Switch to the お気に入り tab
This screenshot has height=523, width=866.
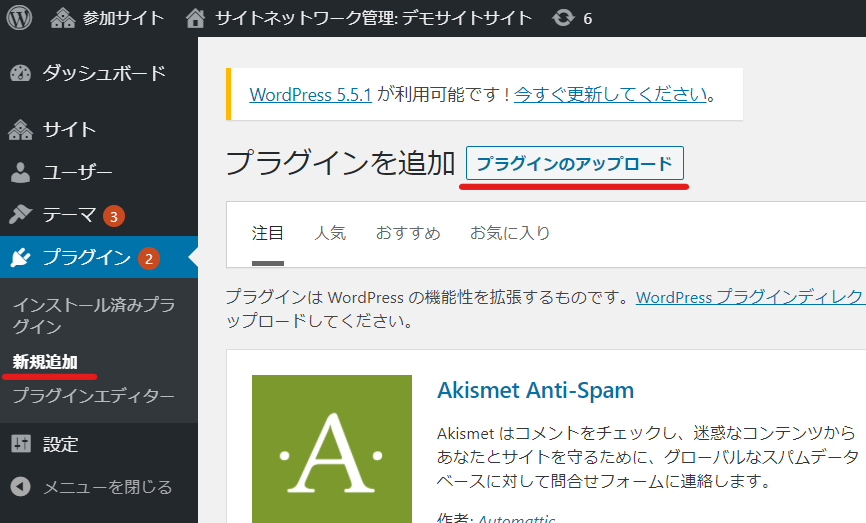pos(510,233)
